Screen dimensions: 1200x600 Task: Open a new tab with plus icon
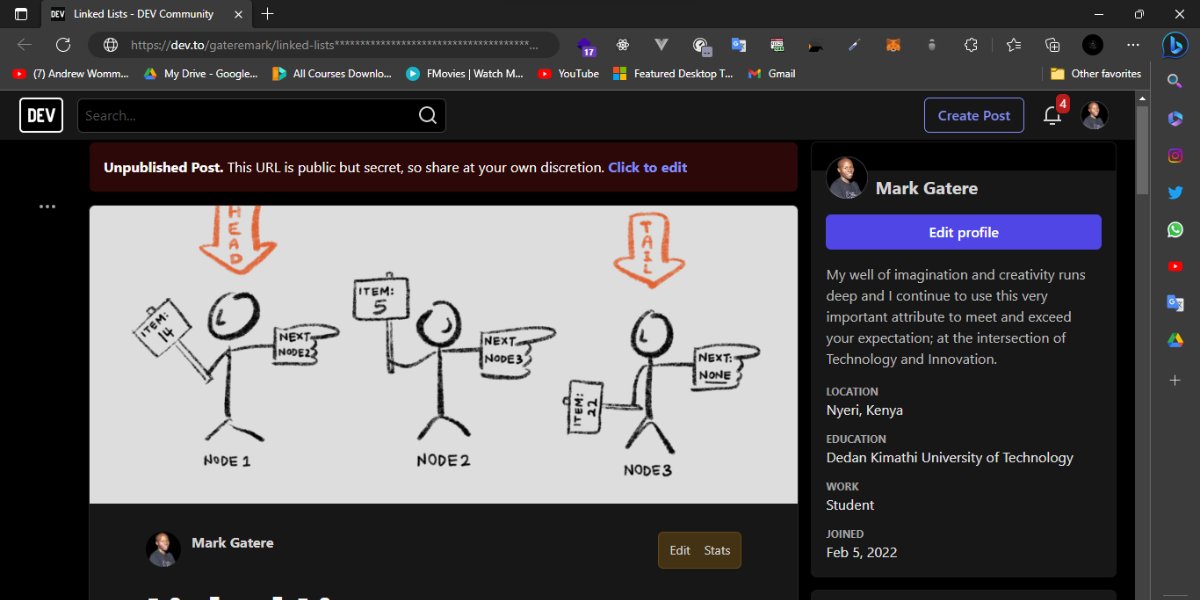click(267, 14)
